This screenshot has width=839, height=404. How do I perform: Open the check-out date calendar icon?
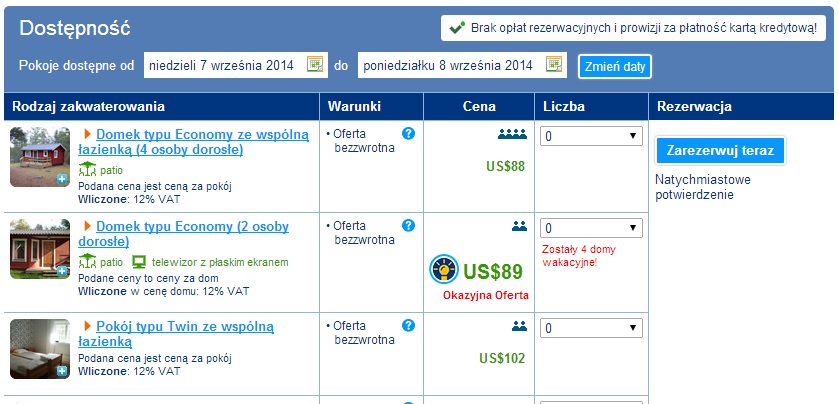coord(554,64)
